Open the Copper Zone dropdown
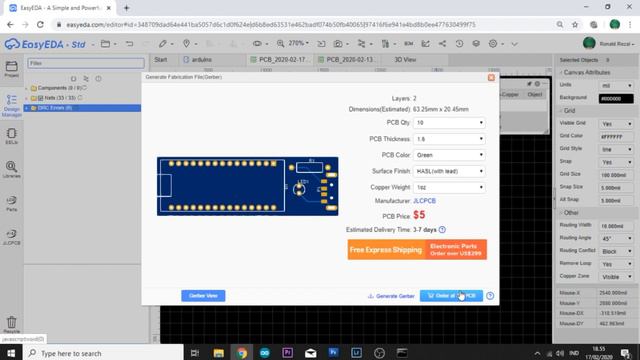Viewport: 640px width, 360px height. 616,277
